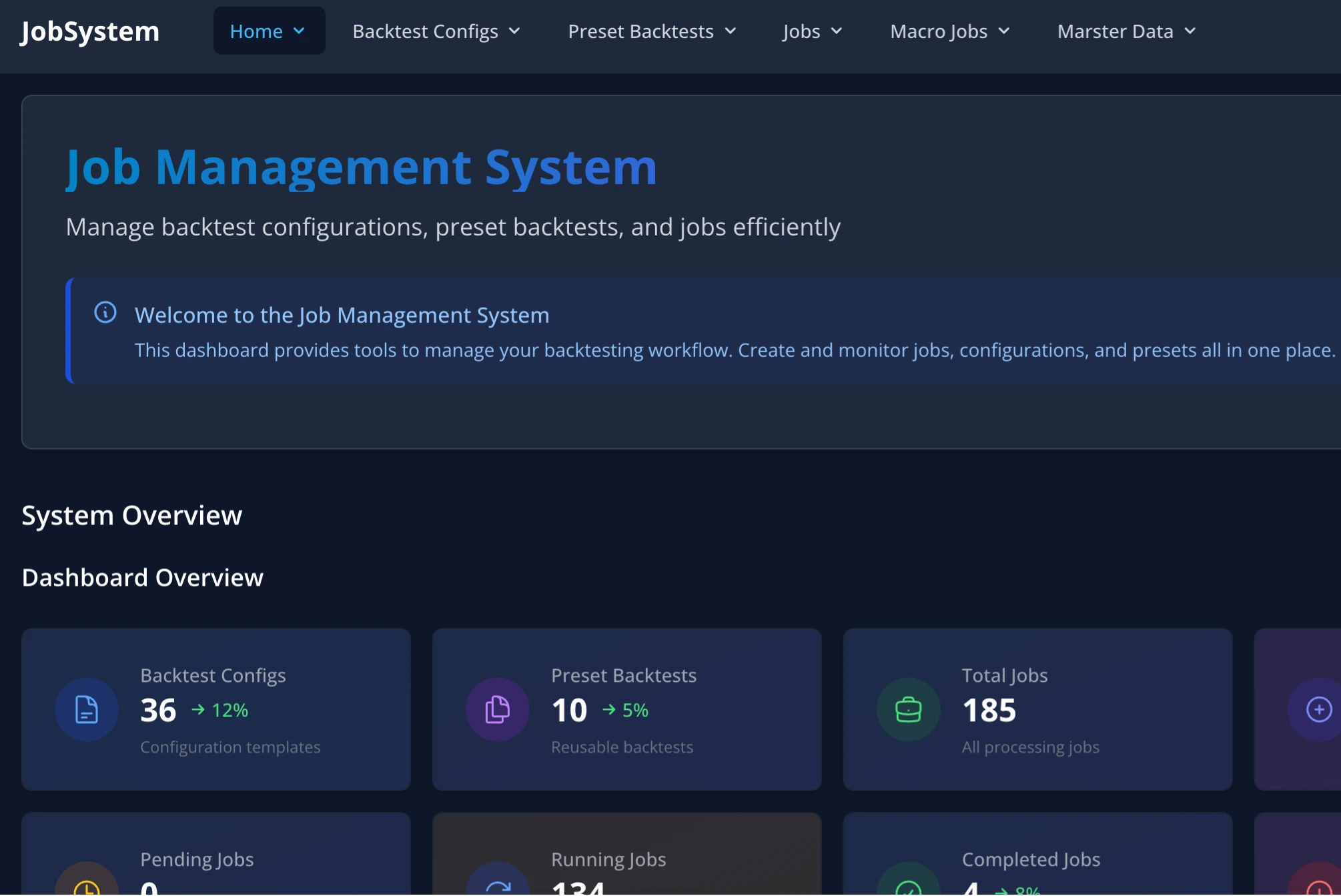Click the Pending Jobs card label
The width and height of the screenshot is (1341, 896).
[x=197, y=859]
